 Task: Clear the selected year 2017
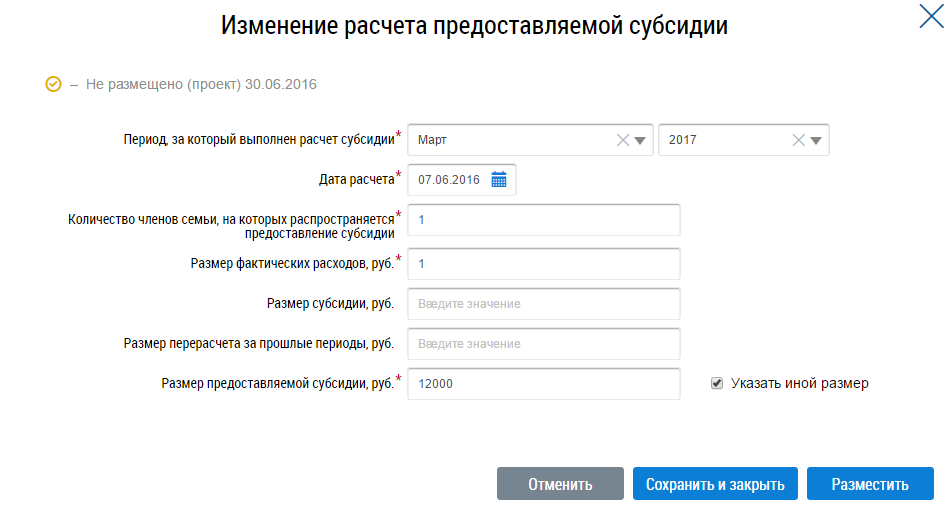click(x=798, y=140)
